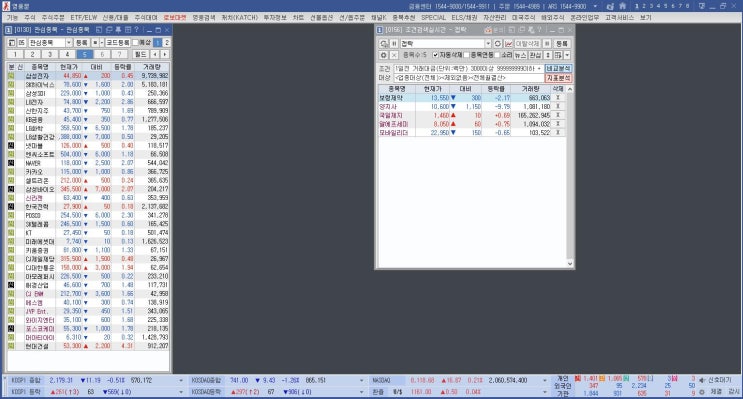This screenshot has width=743, height=399.
Task: Click the help icon in 관심종목 window title
Action: 136,30
